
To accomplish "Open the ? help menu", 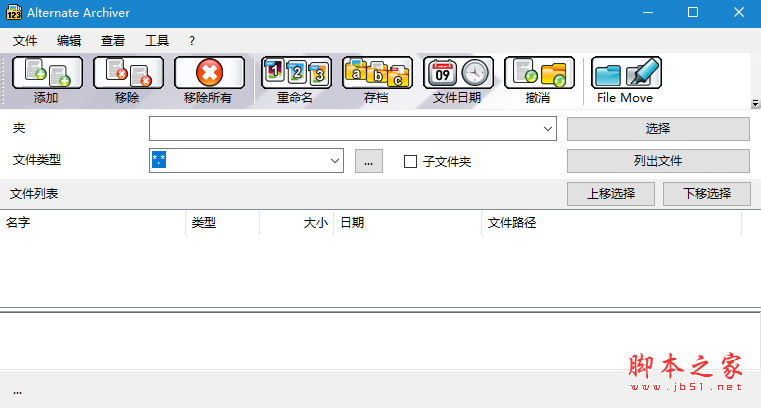I will pyautogui.click(x=192, y=41).
